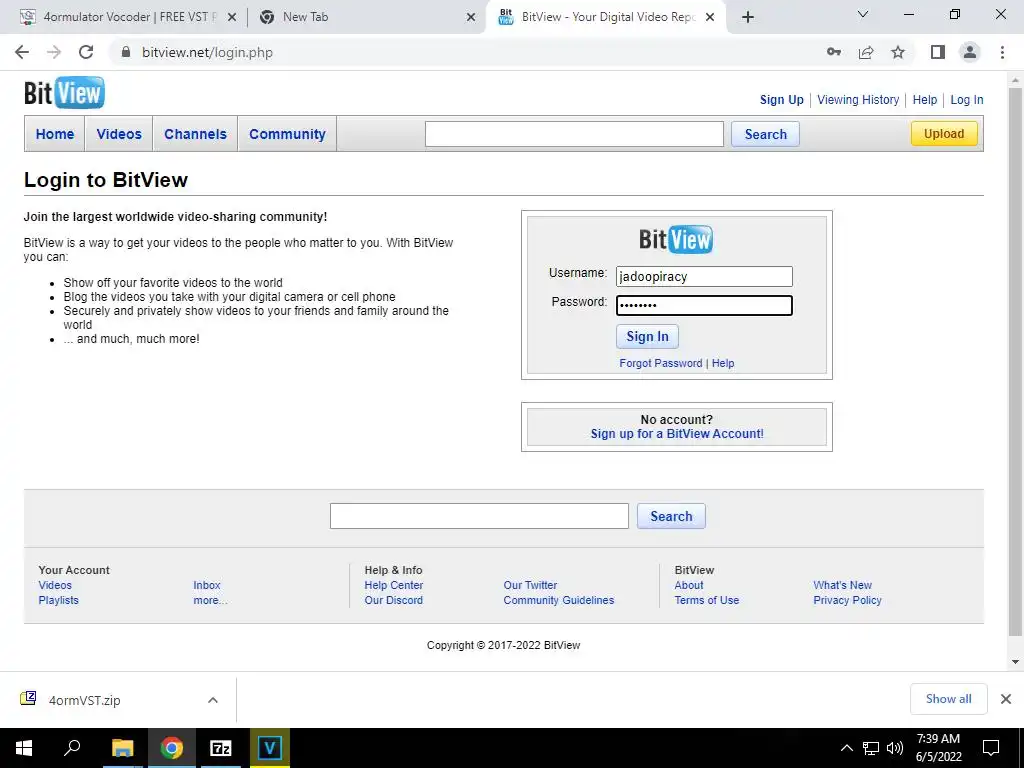Switch to the New Tab tab
1024x768 pixels.
pyautogui.click(x=366, y=17)
